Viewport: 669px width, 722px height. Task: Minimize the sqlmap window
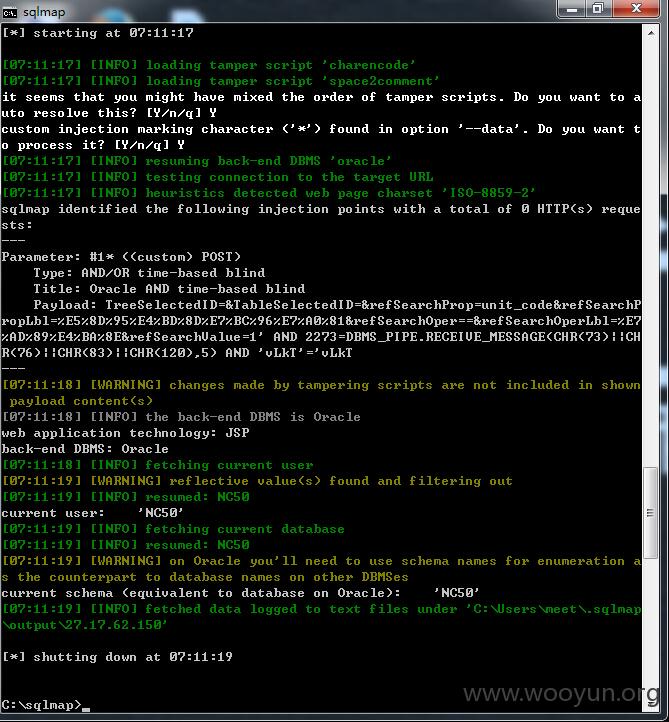(572, 8)
